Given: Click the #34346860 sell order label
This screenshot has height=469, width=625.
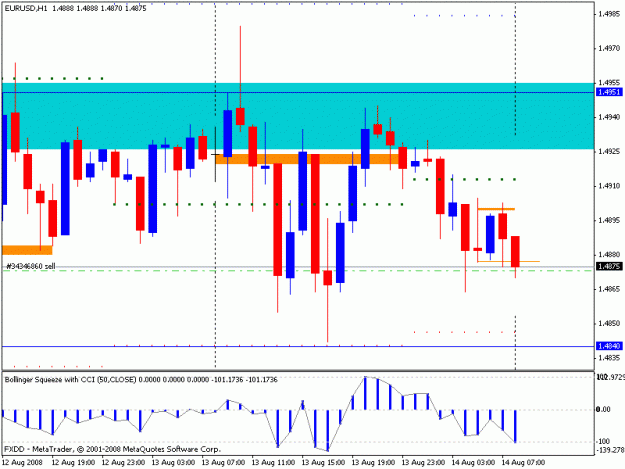Looking at the screenshot, I should pos(31,266).
